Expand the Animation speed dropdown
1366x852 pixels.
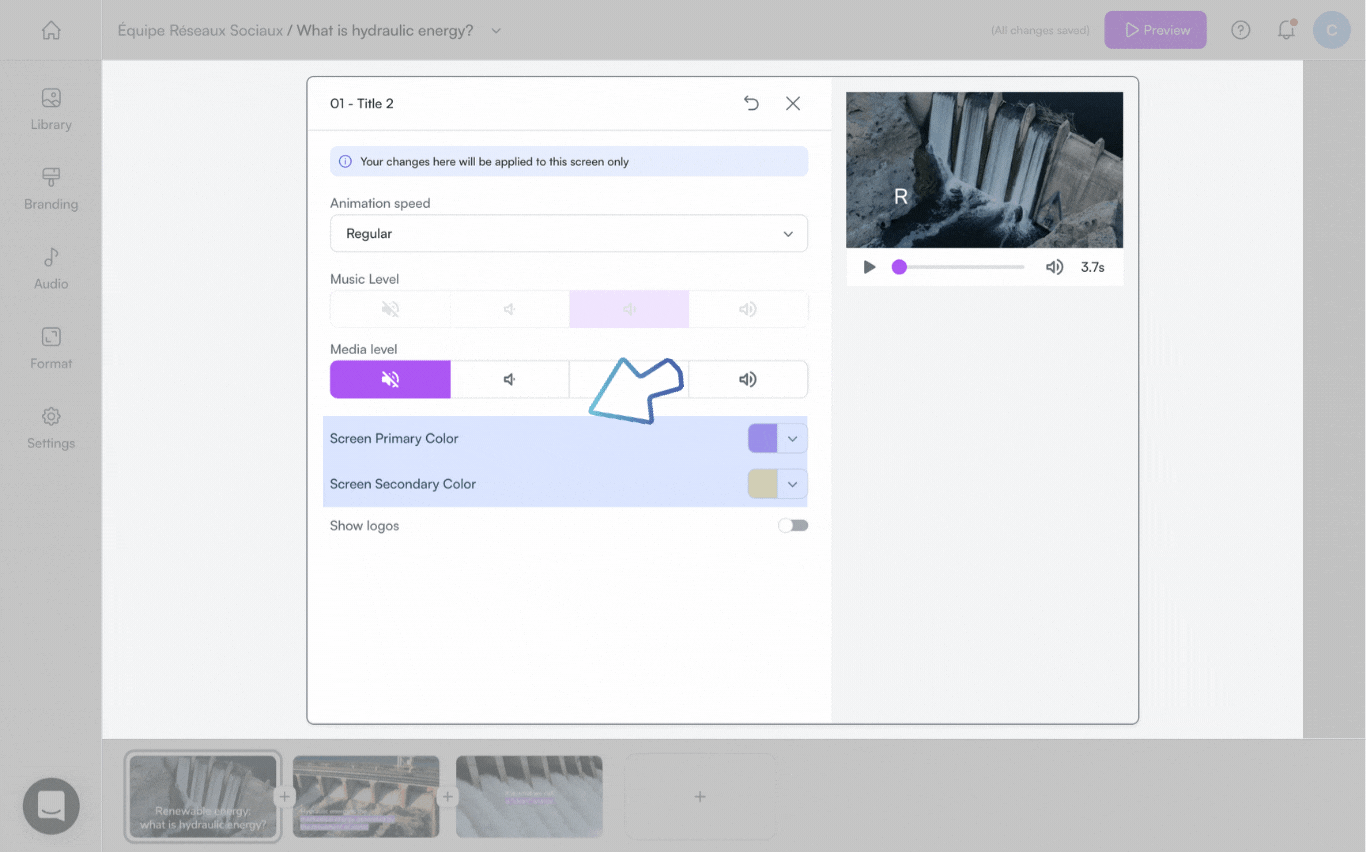click(568, 234)
